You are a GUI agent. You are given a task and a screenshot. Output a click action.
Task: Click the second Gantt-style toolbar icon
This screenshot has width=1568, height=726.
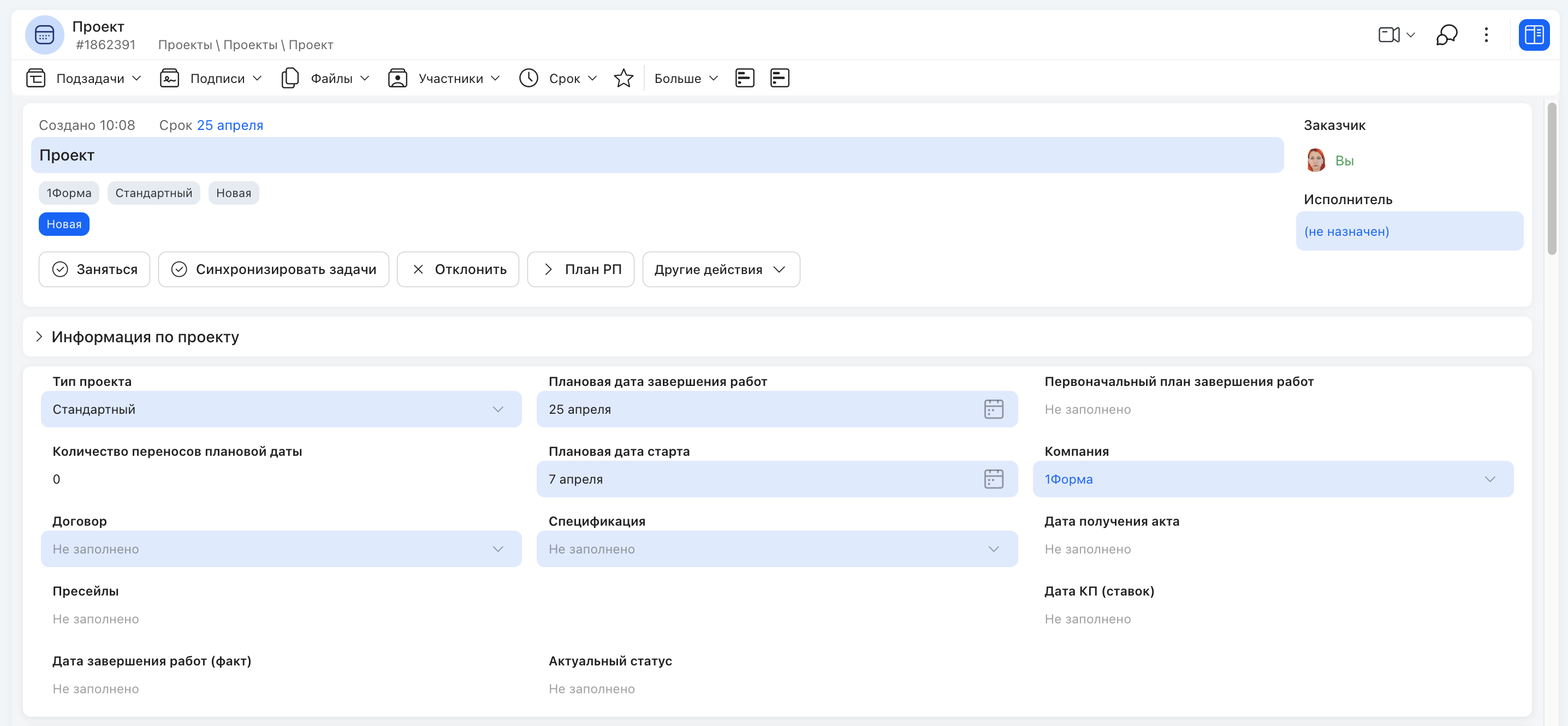(779, 78)
